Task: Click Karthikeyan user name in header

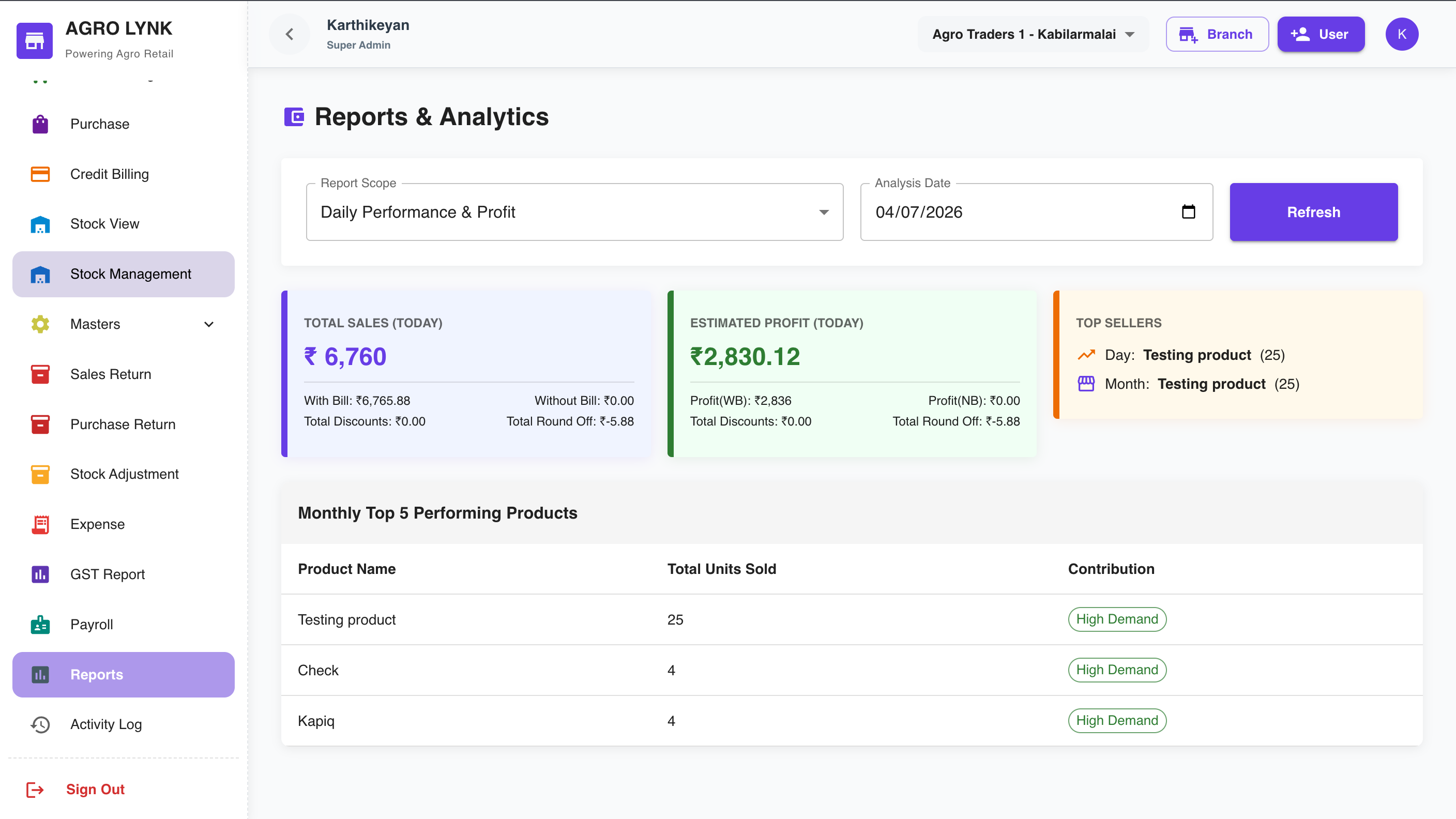Action: pos(368,25)
